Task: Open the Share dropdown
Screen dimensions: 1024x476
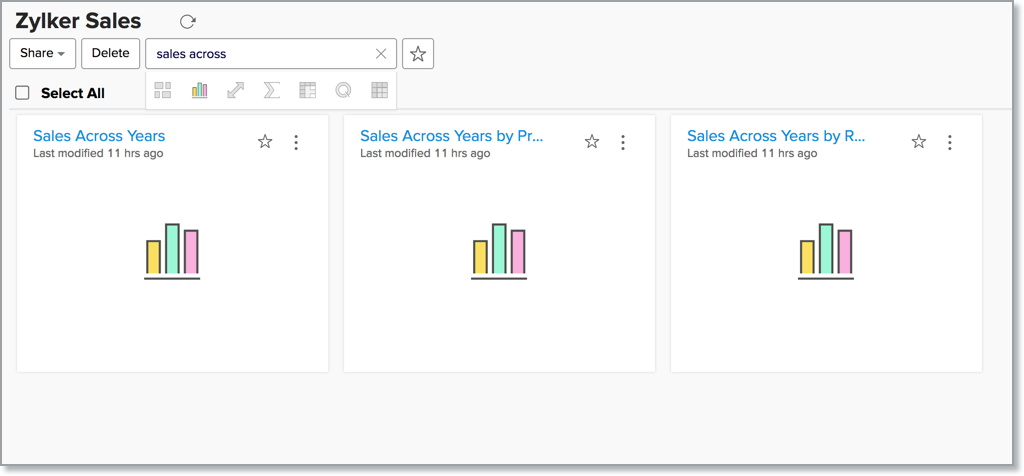Action: tap(42, 54)
